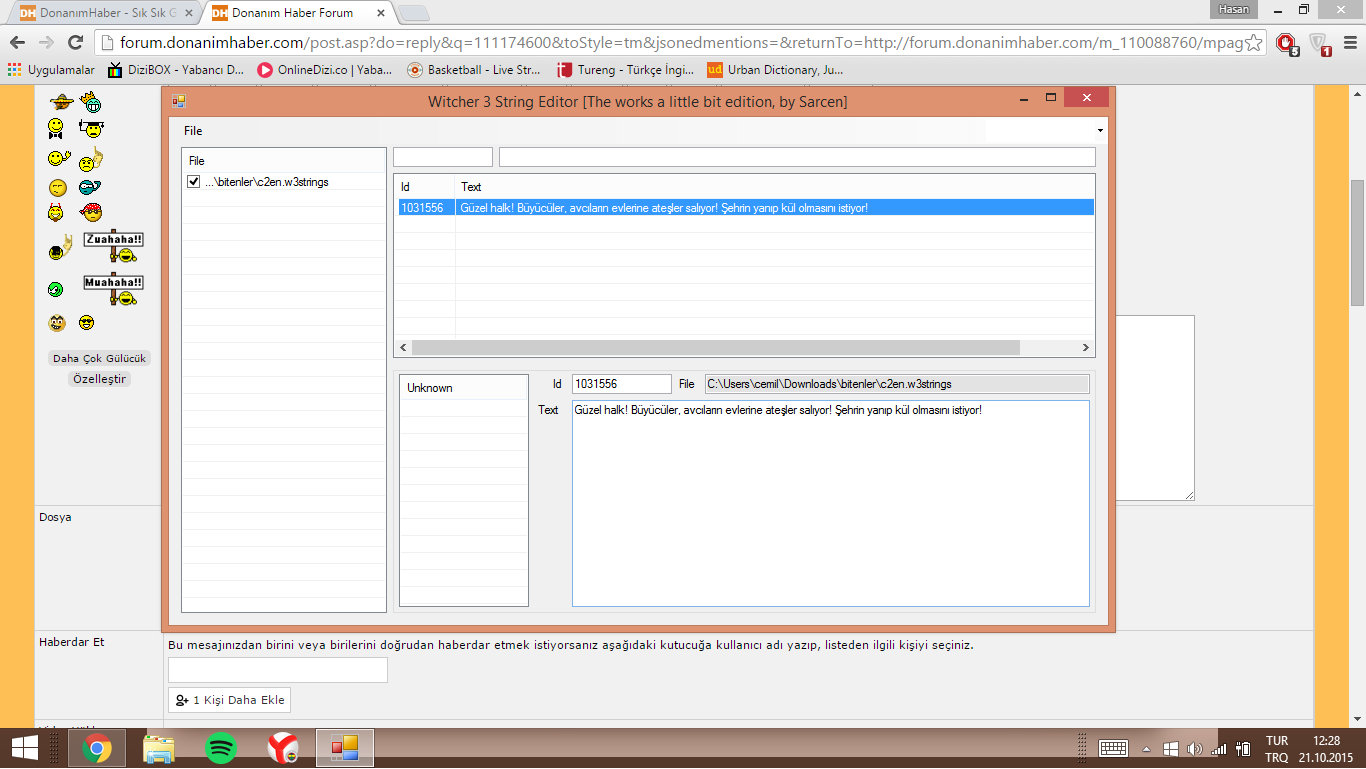Click into the large Text editing box

coord(830,503)
